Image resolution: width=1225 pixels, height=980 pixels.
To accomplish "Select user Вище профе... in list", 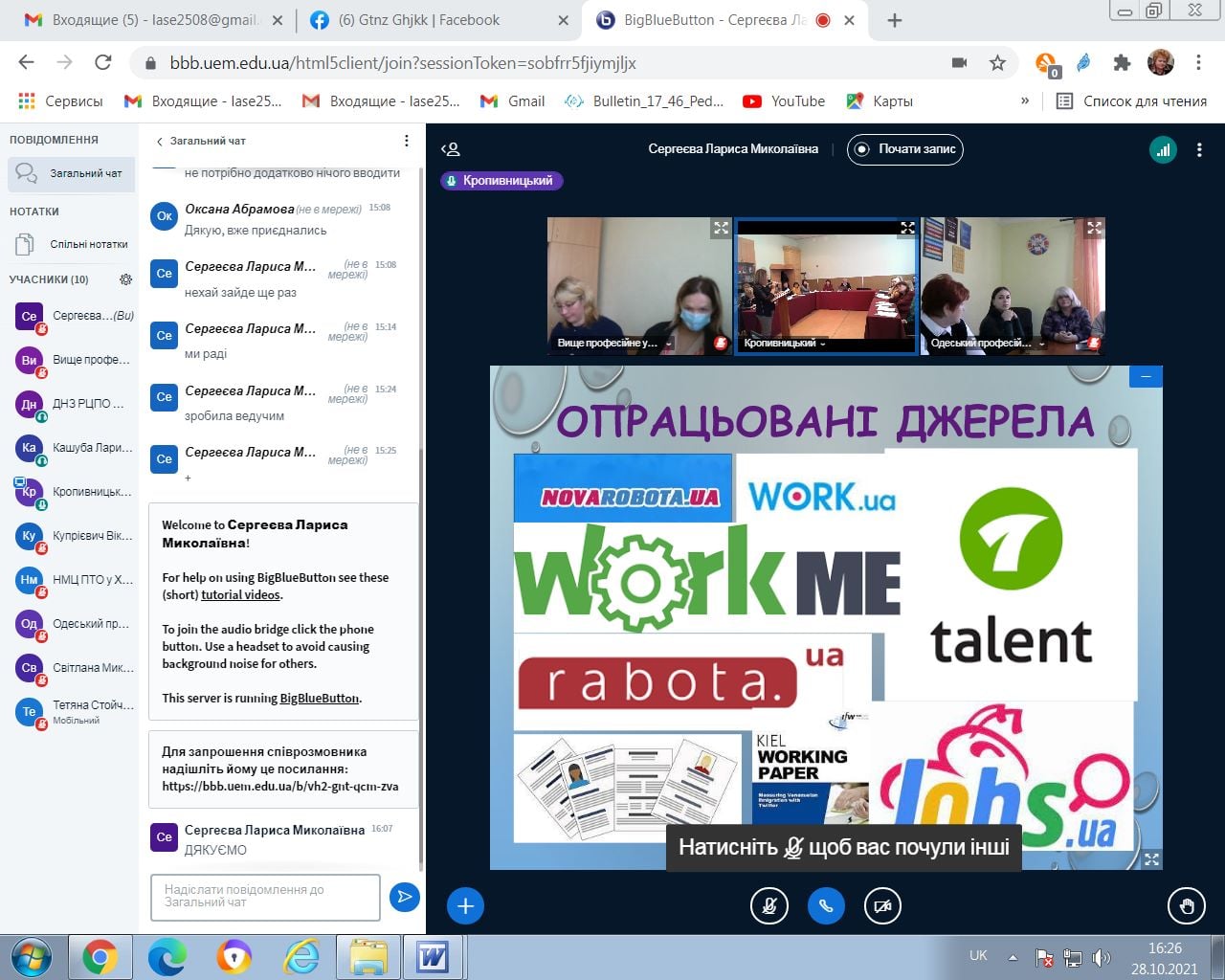I will [x=72, y=360].
